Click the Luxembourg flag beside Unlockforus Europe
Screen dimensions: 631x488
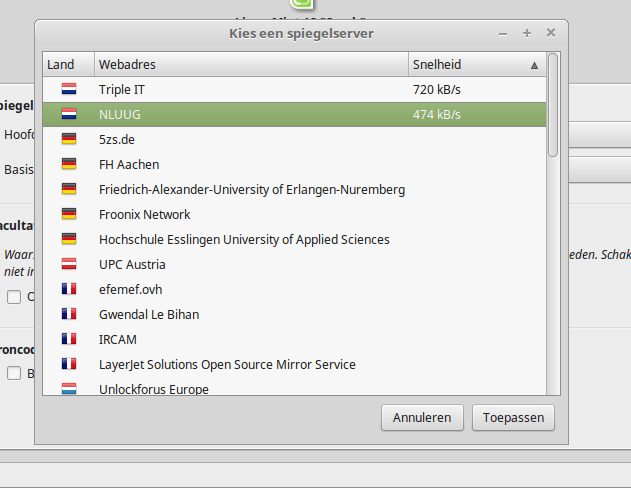tap(69, 389)
